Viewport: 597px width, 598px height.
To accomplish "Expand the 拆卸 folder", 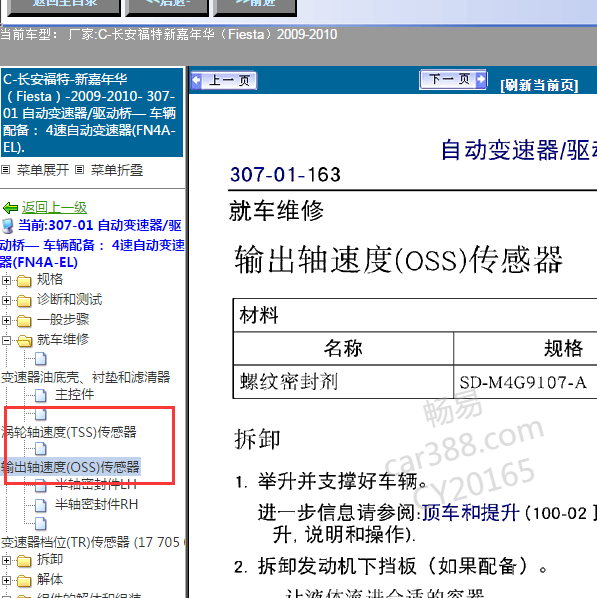I will [6, 560].
